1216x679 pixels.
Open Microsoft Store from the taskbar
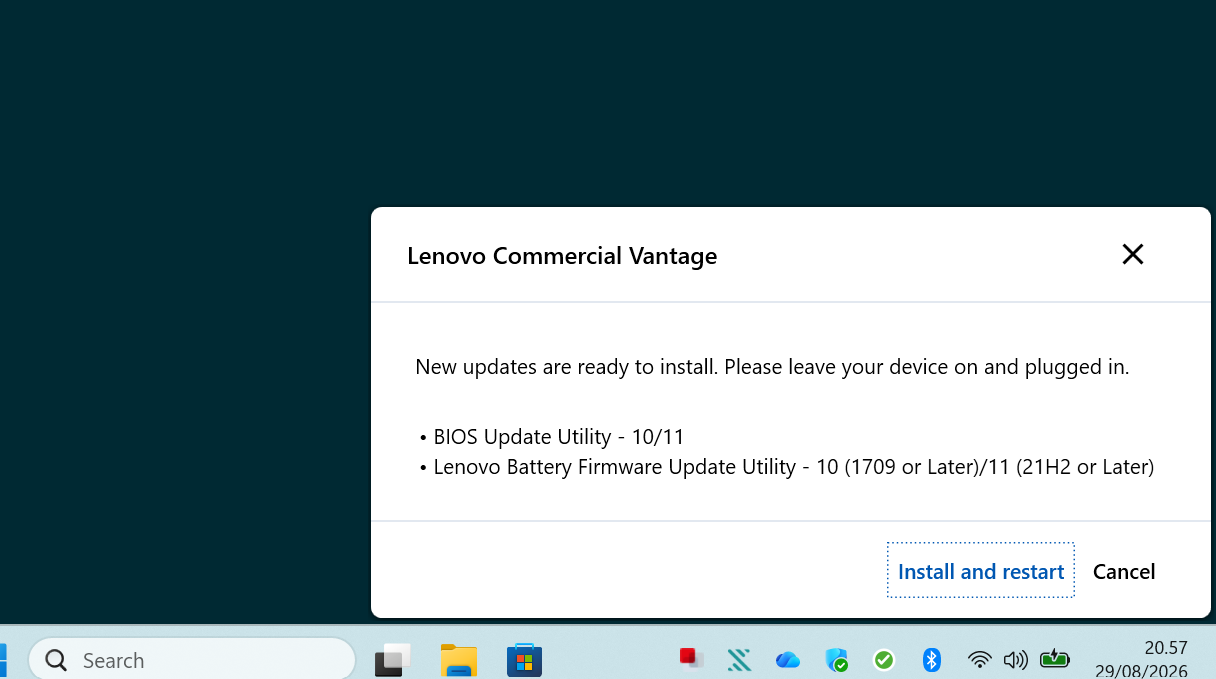tap(524, 660)
